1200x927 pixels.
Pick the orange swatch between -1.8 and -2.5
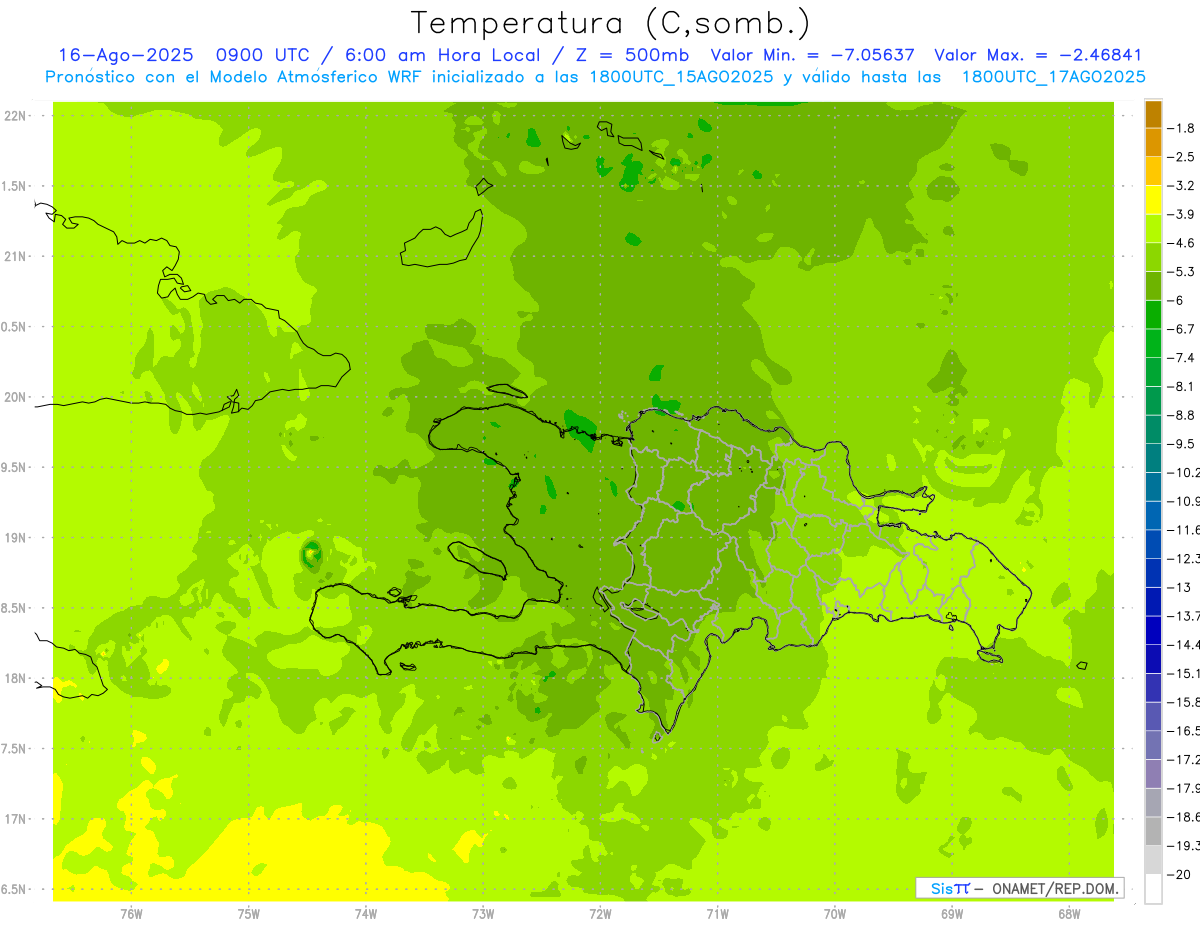pos(1153,143)
